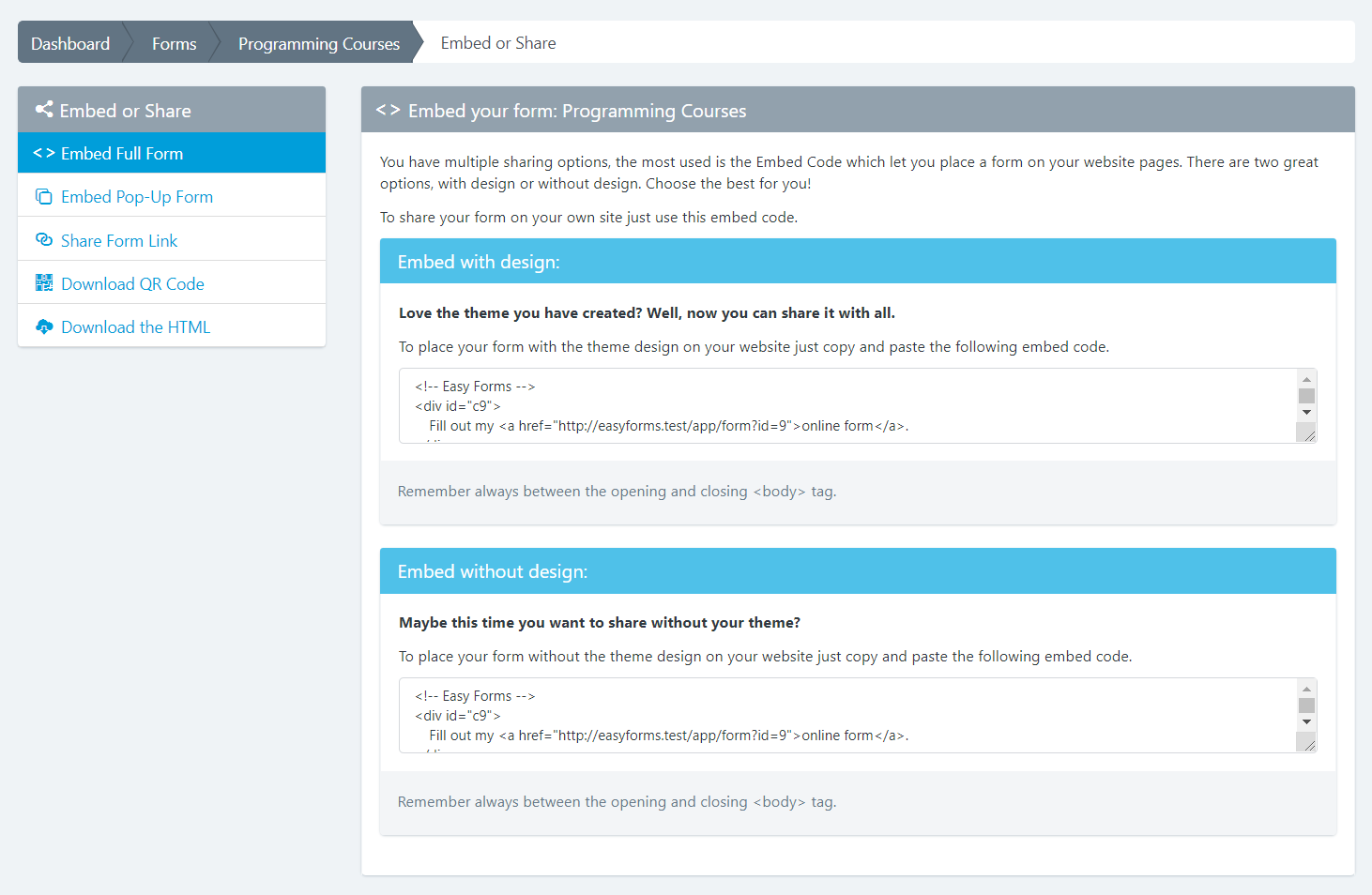This screenshot has width=1372, height=895.
Task: Click the QR code icon in sidebar
Action: point(43,283)
